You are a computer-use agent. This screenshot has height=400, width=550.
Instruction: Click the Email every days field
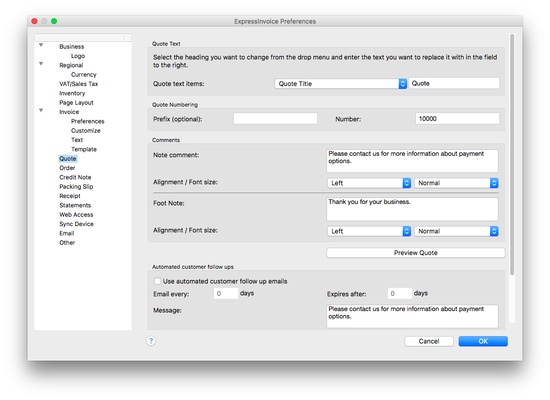point(226,293)
